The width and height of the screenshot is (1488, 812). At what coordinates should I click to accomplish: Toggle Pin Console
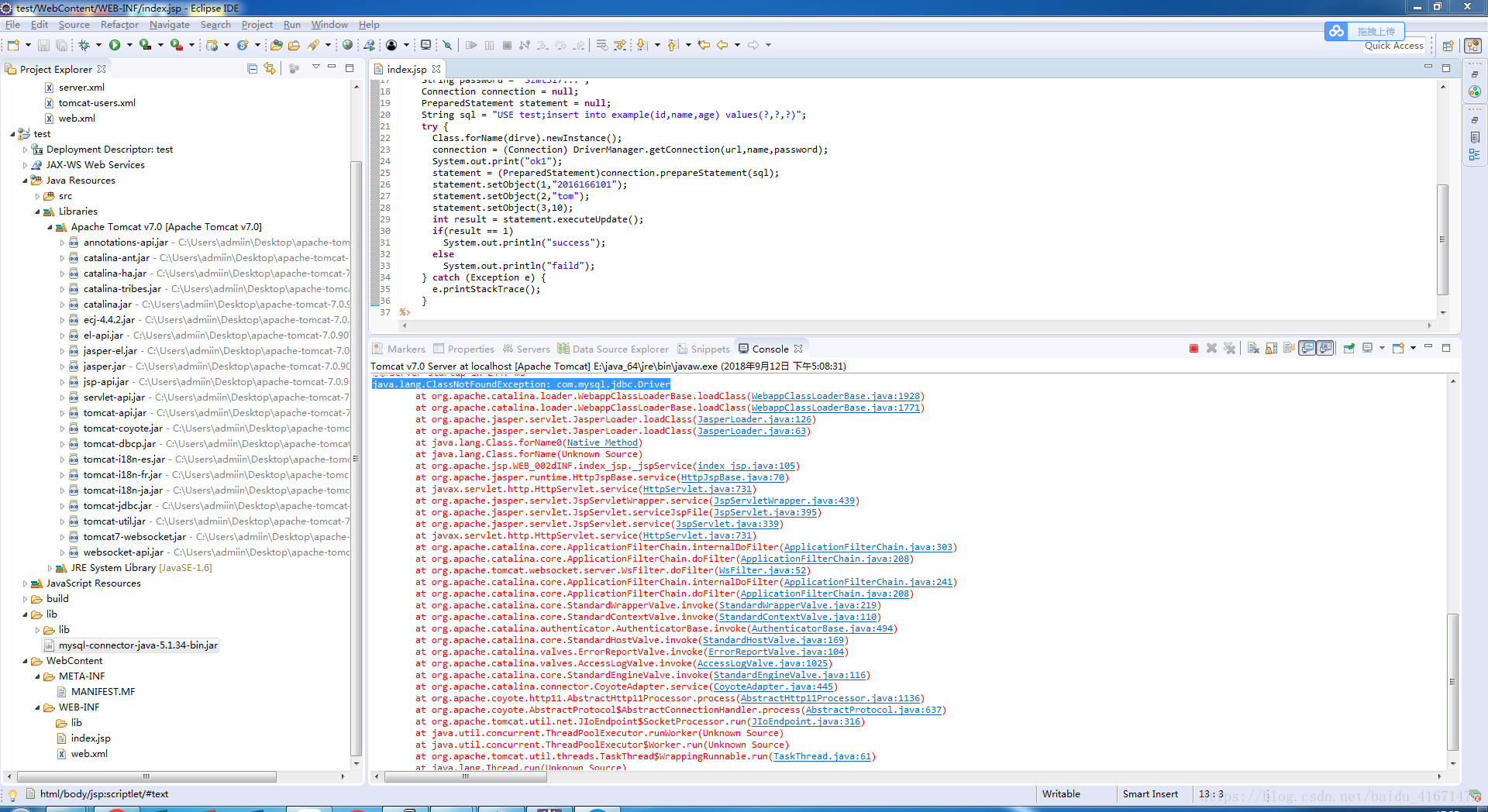[1349, 349]
